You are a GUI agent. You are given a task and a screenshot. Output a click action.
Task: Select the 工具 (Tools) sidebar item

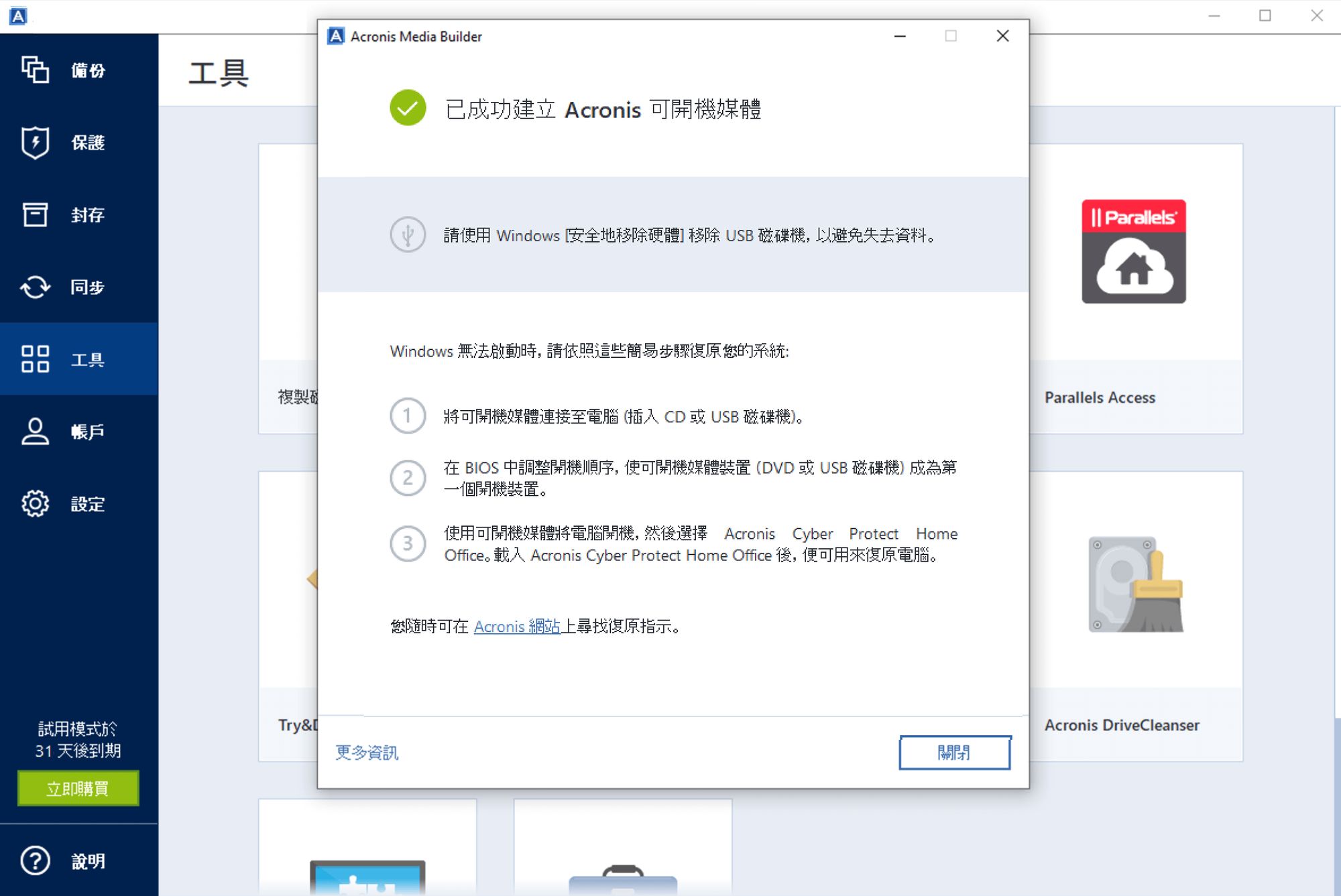click(78, 359)
